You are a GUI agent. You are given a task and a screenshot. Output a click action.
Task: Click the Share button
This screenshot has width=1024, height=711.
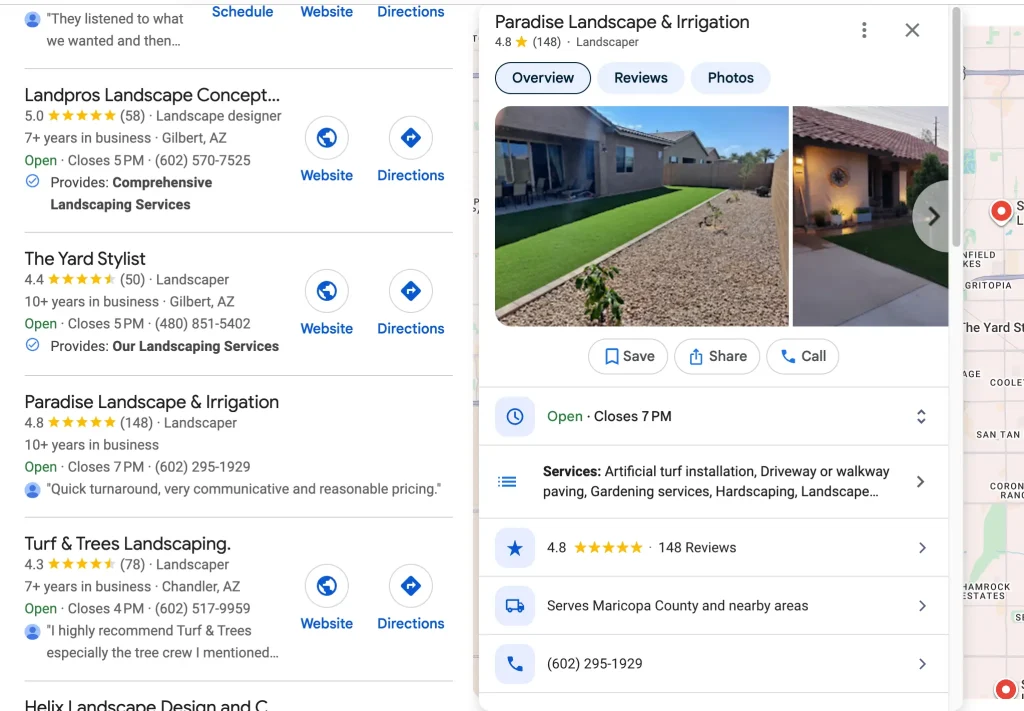tap(717, 356)
